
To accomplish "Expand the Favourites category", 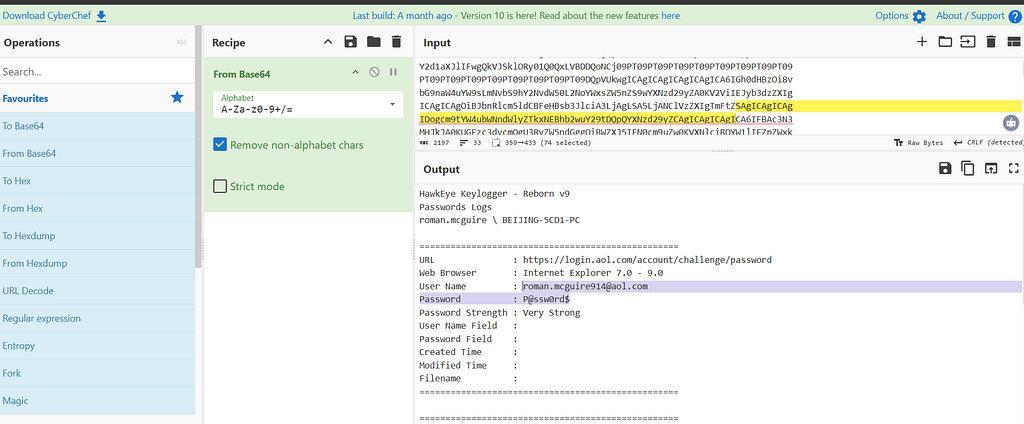I will point(98,98).
